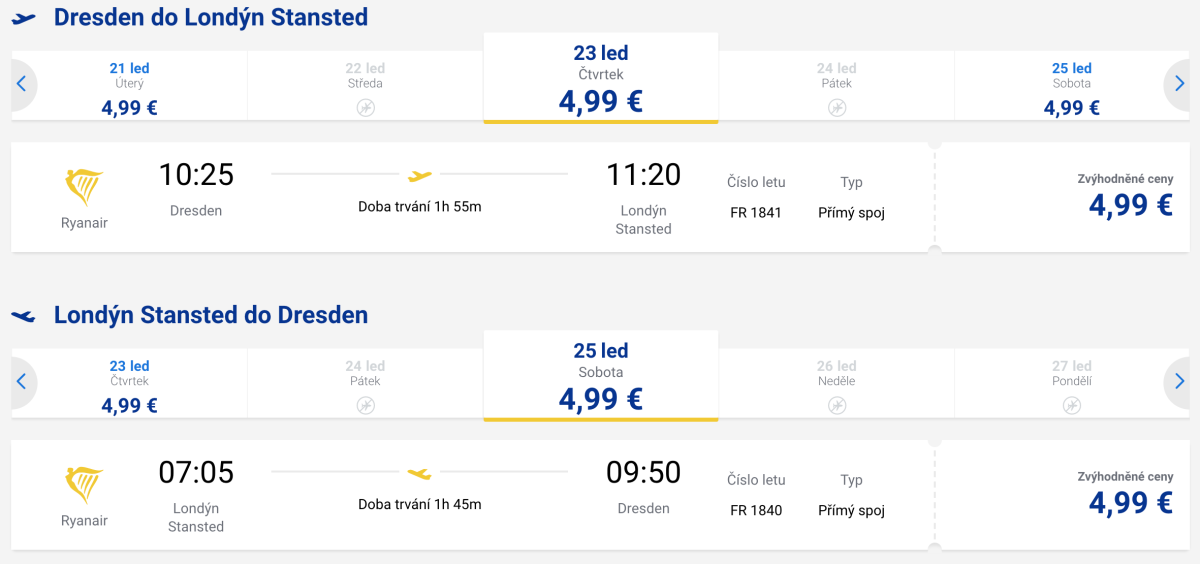Screen dimensions: 1200x564
Task: Show later return dates with right arrow
Action: (1179, 381)
